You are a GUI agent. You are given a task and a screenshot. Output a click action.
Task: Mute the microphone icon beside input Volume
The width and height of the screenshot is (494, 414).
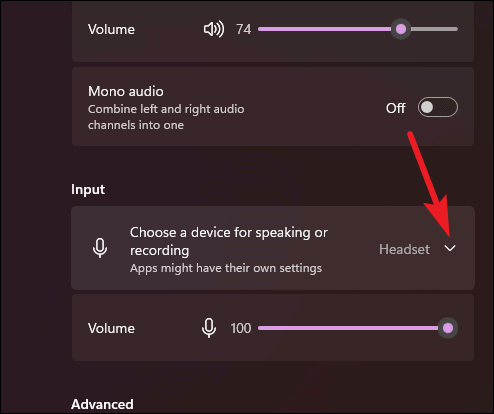(209, 328)
